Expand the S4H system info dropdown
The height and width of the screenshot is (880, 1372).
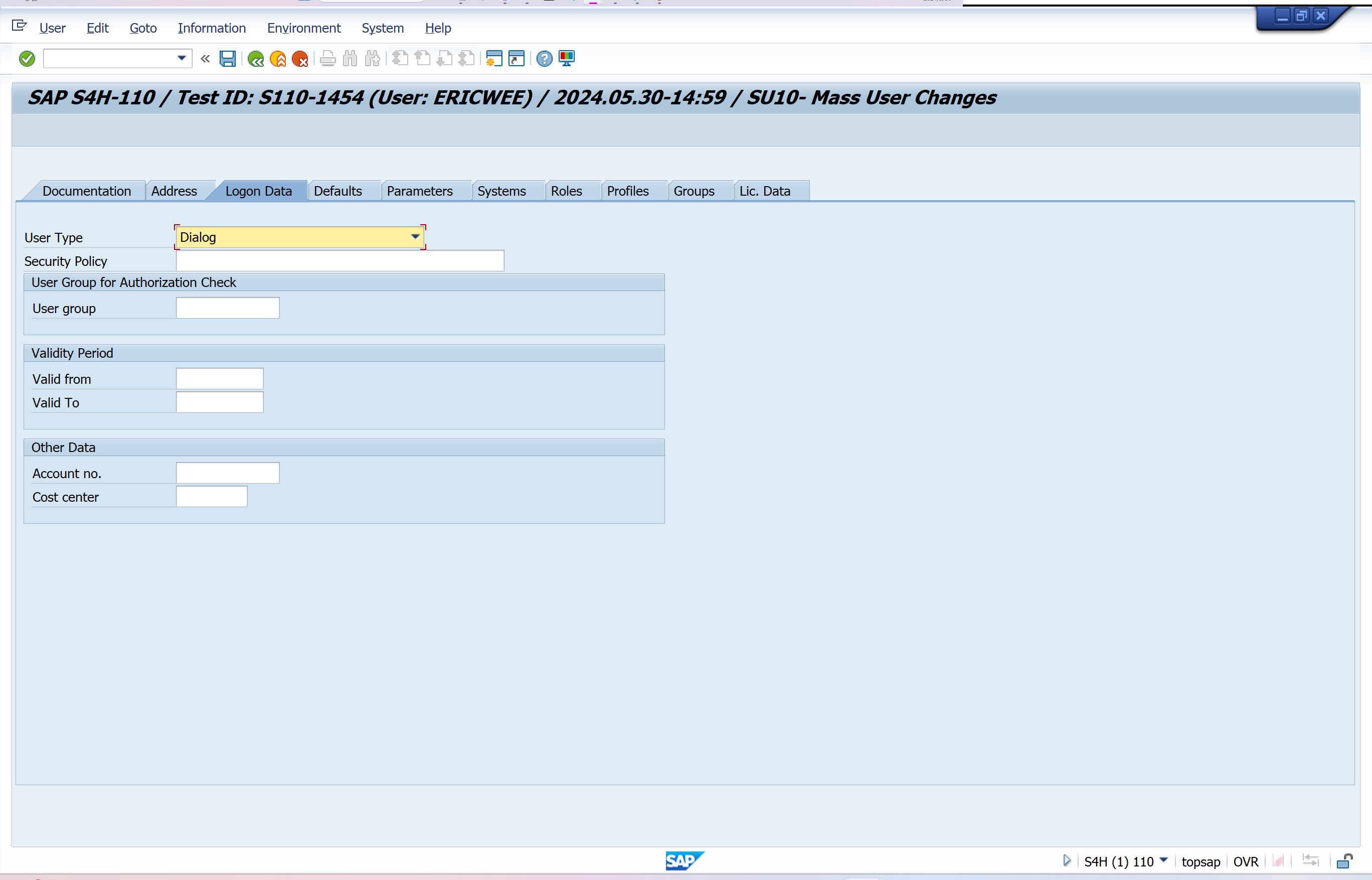click(1163, 860)
